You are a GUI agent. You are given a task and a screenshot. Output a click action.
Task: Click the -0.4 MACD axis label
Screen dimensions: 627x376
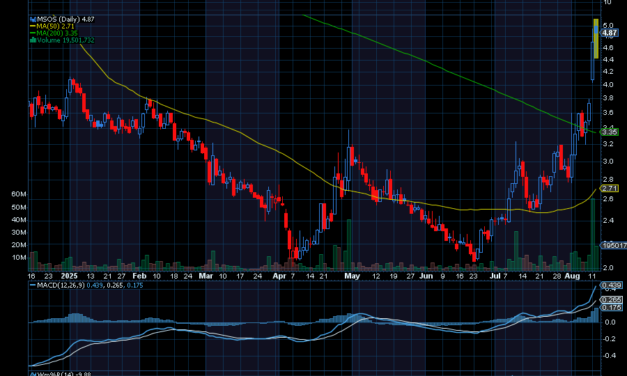click(x=609, y=356)
